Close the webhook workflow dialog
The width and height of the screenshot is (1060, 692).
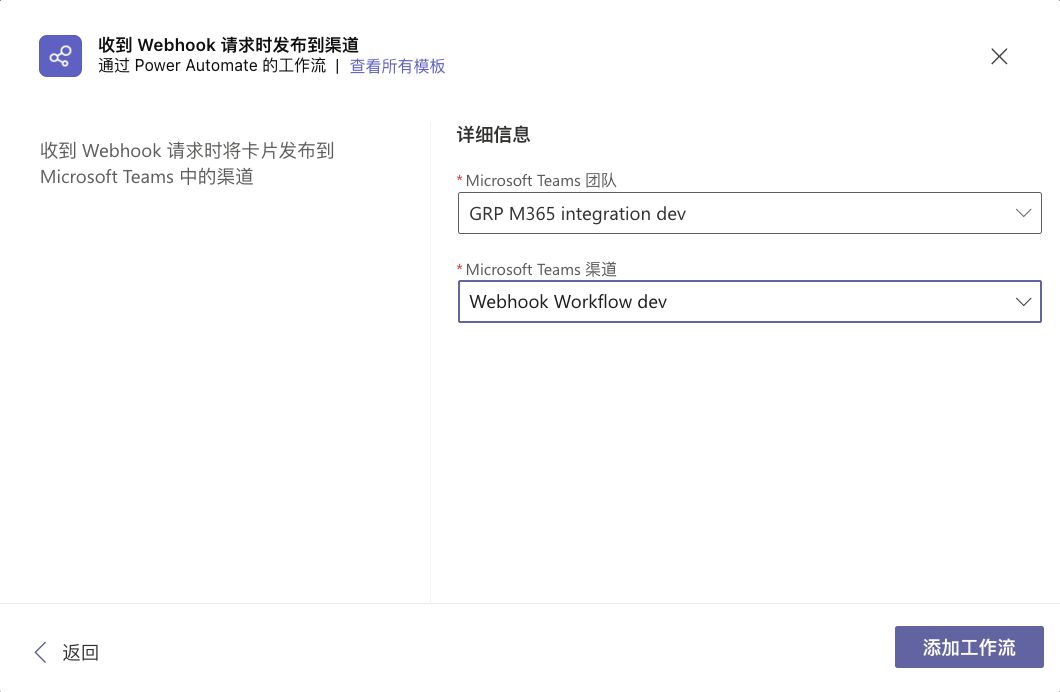point(999,56)
